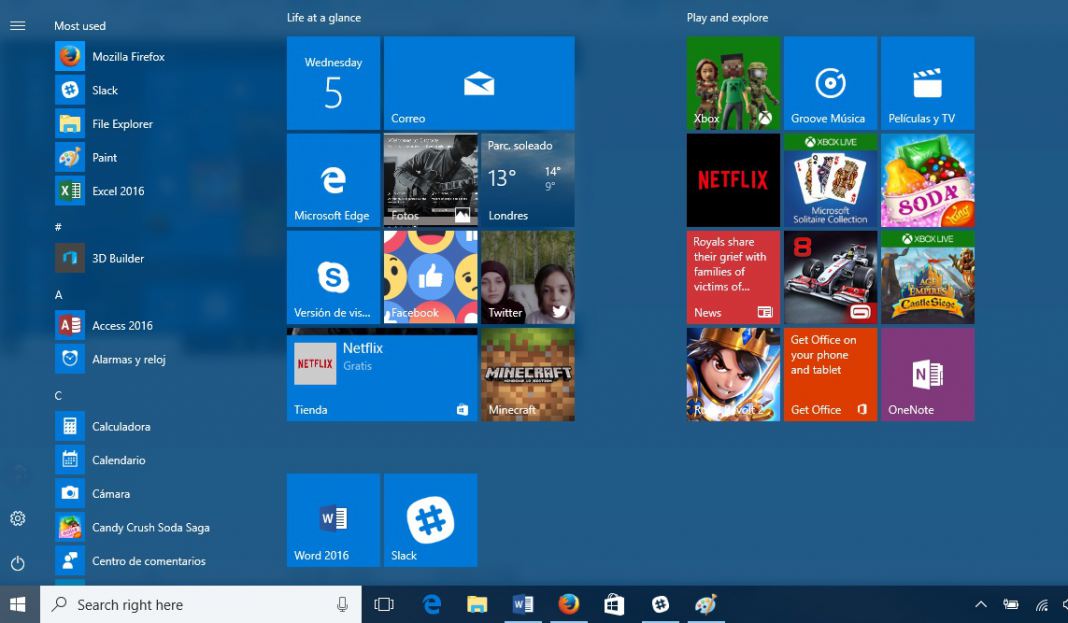Open the Age of Empires Castle Siege tile
The height and width of the screenshot is (623, 1068).
(x=928, y=277)
